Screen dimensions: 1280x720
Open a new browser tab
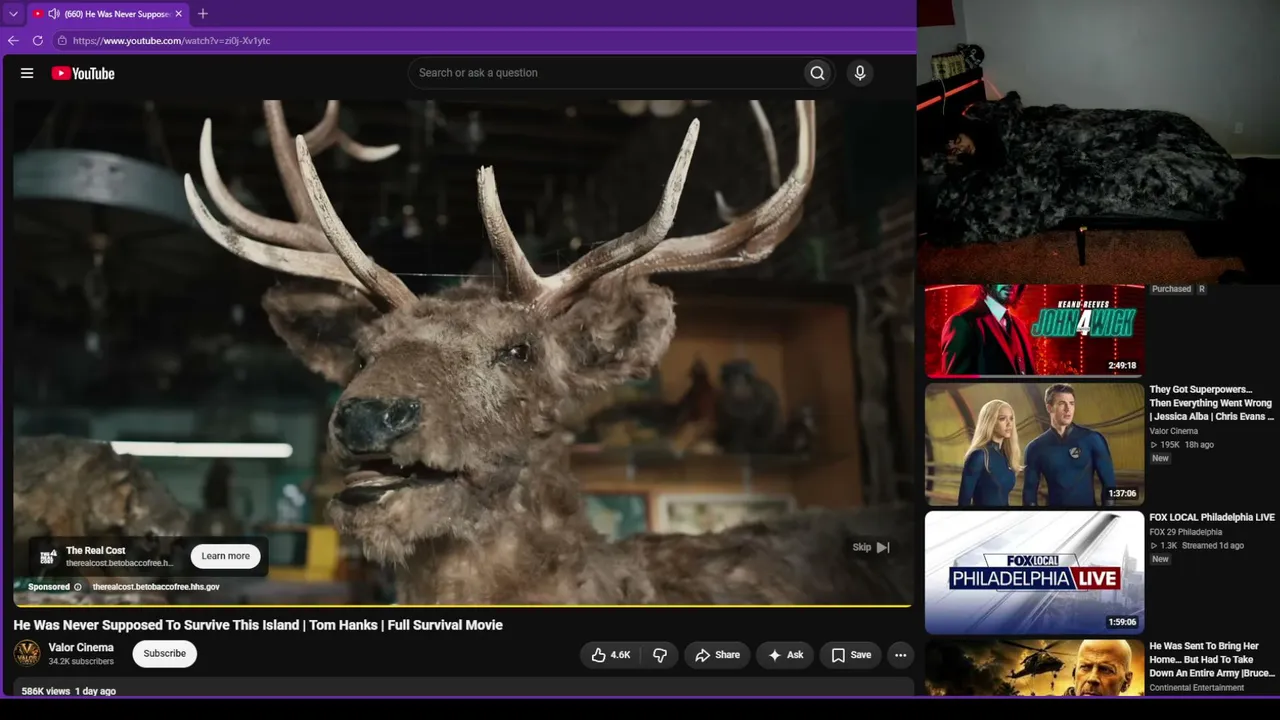[203, 14]
